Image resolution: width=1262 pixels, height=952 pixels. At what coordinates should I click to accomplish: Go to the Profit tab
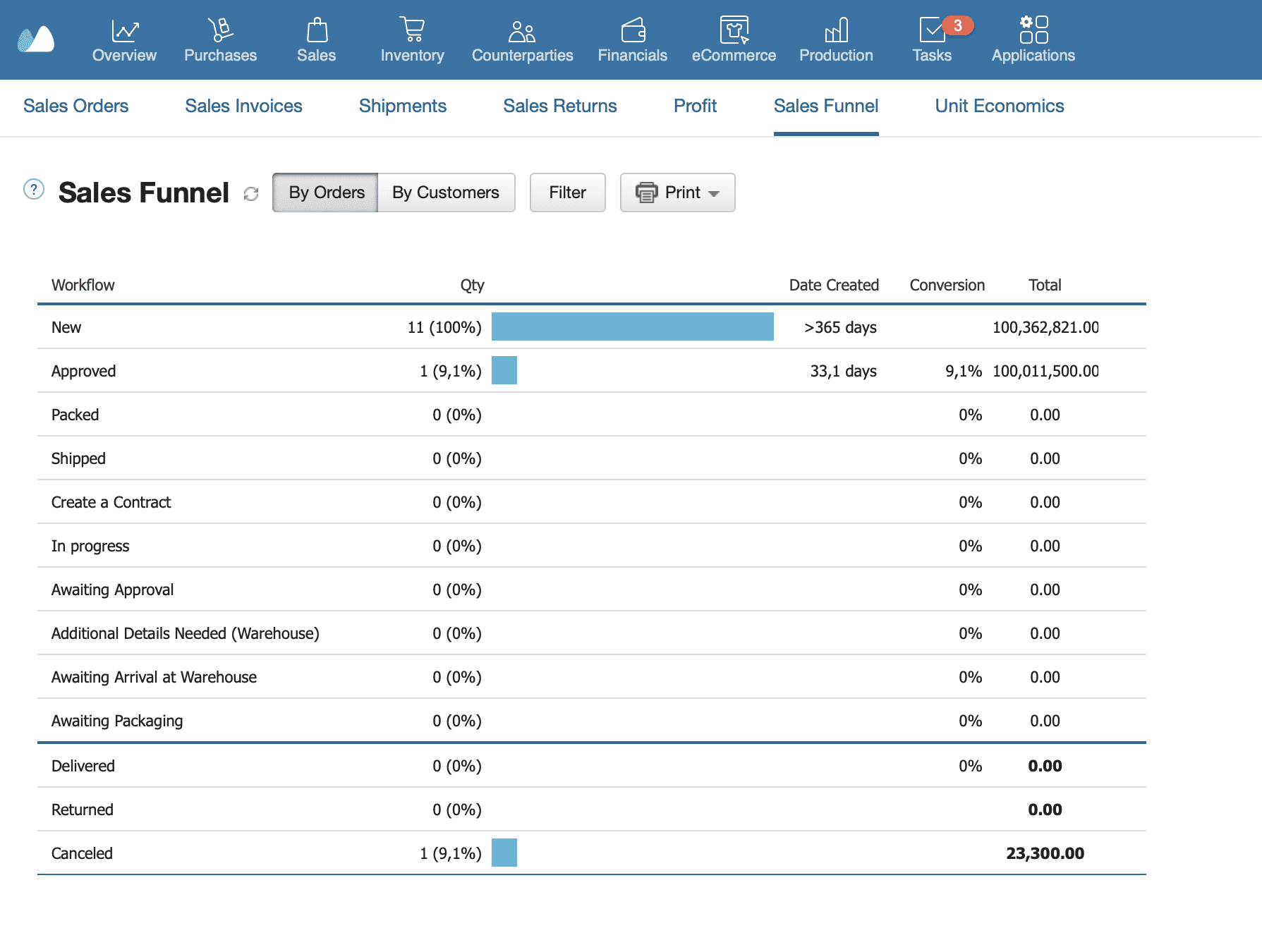[695, 106]
